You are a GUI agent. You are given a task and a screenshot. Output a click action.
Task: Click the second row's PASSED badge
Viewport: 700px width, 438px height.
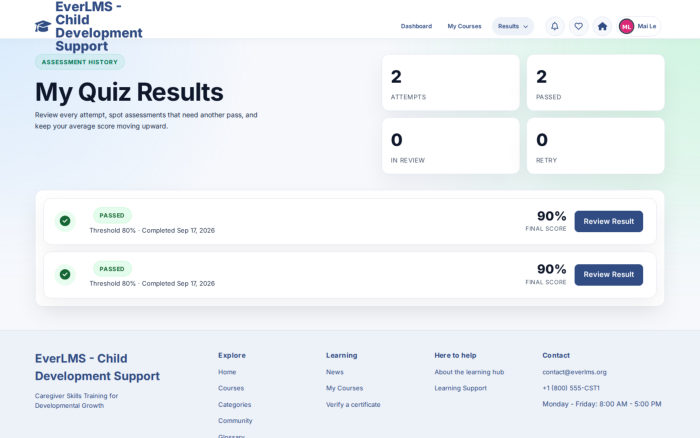[112, 269]
